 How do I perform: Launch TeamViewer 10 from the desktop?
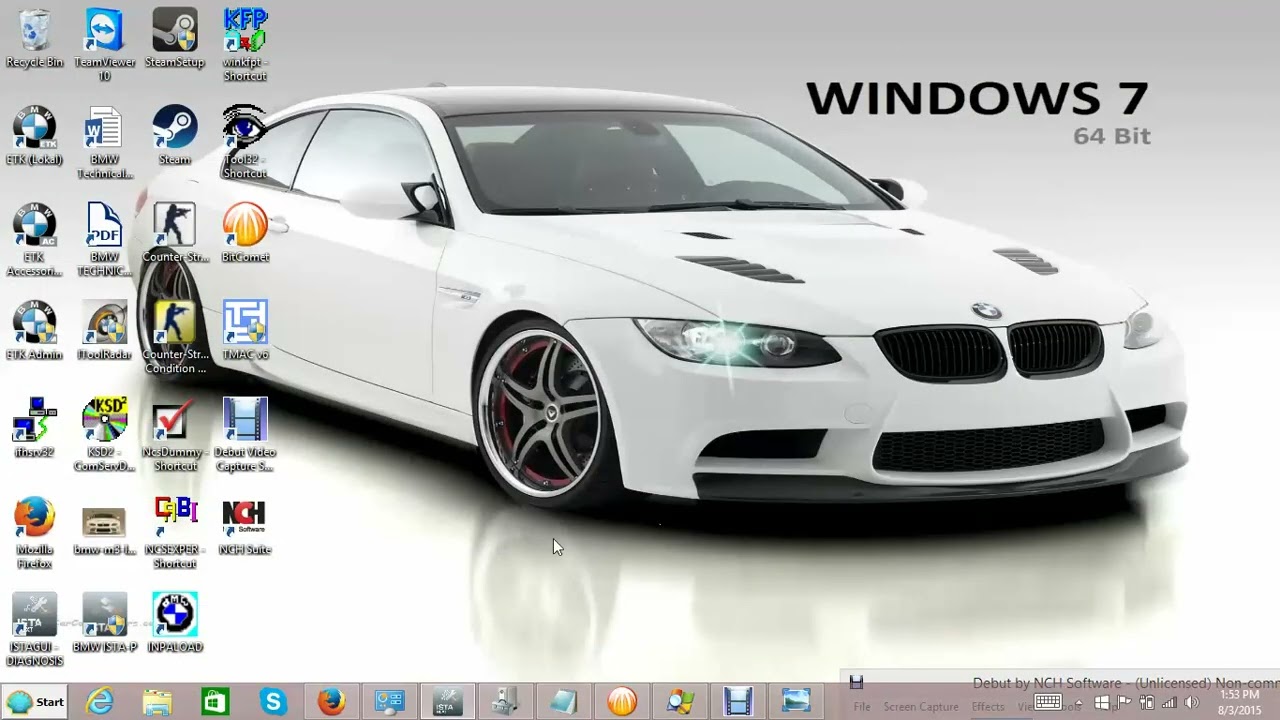pos(104,45)
